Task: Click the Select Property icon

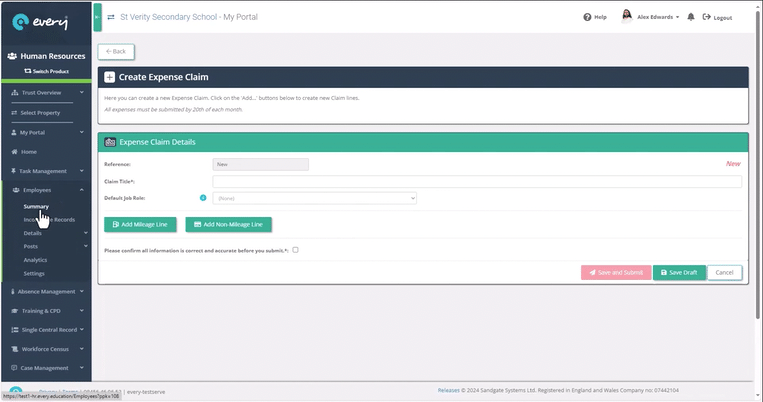Action: [x=14, y=112]
